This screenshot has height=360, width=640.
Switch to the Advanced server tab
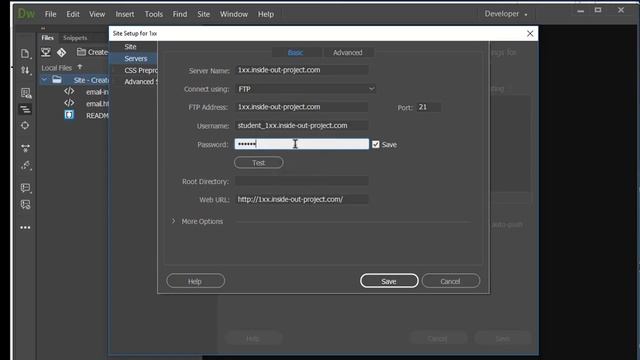click(x=348, y=52)
